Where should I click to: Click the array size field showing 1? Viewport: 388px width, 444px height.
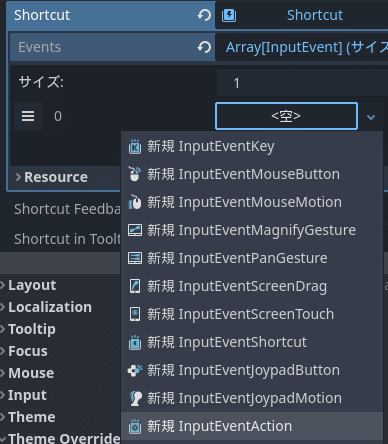(x=302, y=83)
